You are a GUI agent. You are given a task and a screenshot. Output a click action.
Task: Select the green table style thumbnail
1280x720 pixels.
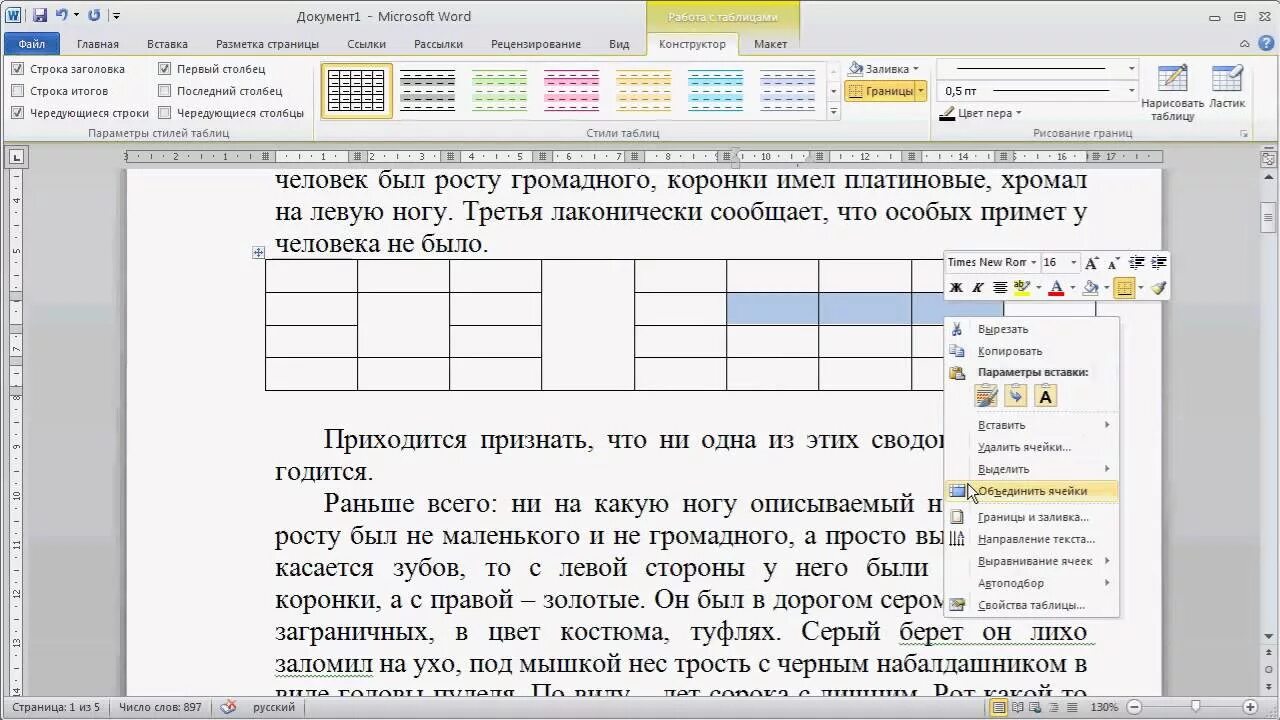point(499,91)
